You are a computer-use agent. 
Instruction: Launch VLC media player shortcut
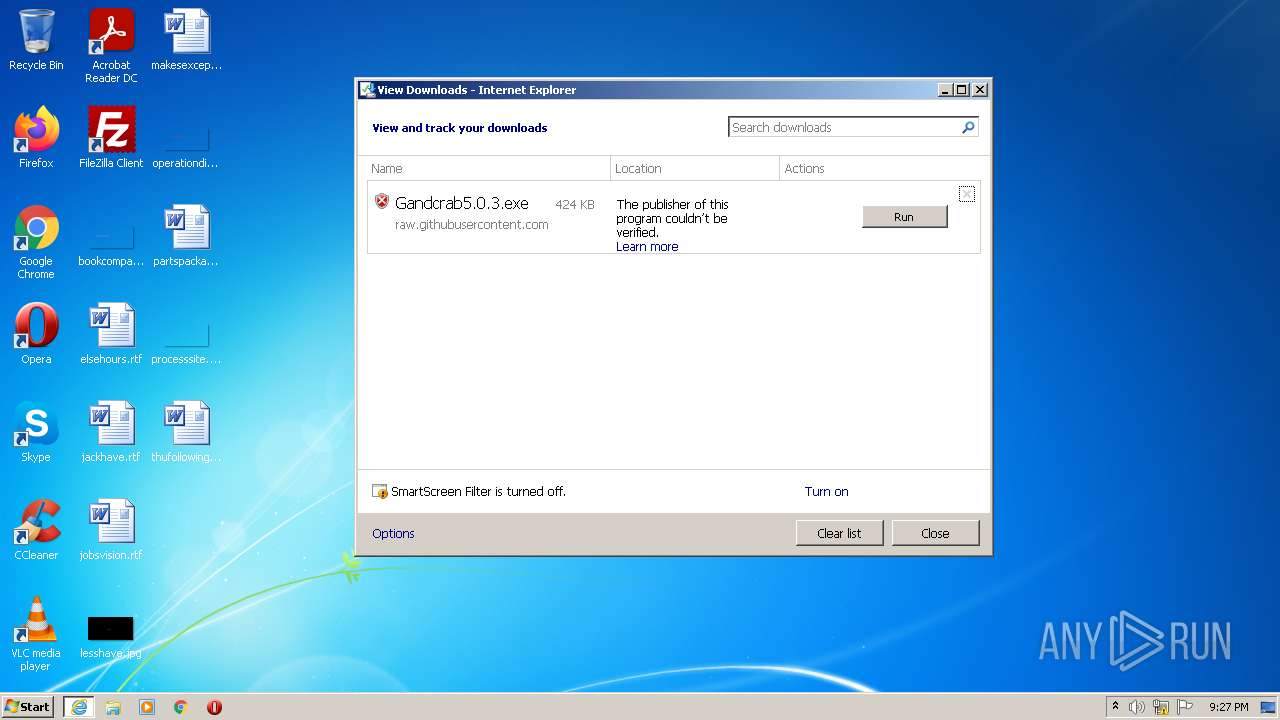point(36,634)
